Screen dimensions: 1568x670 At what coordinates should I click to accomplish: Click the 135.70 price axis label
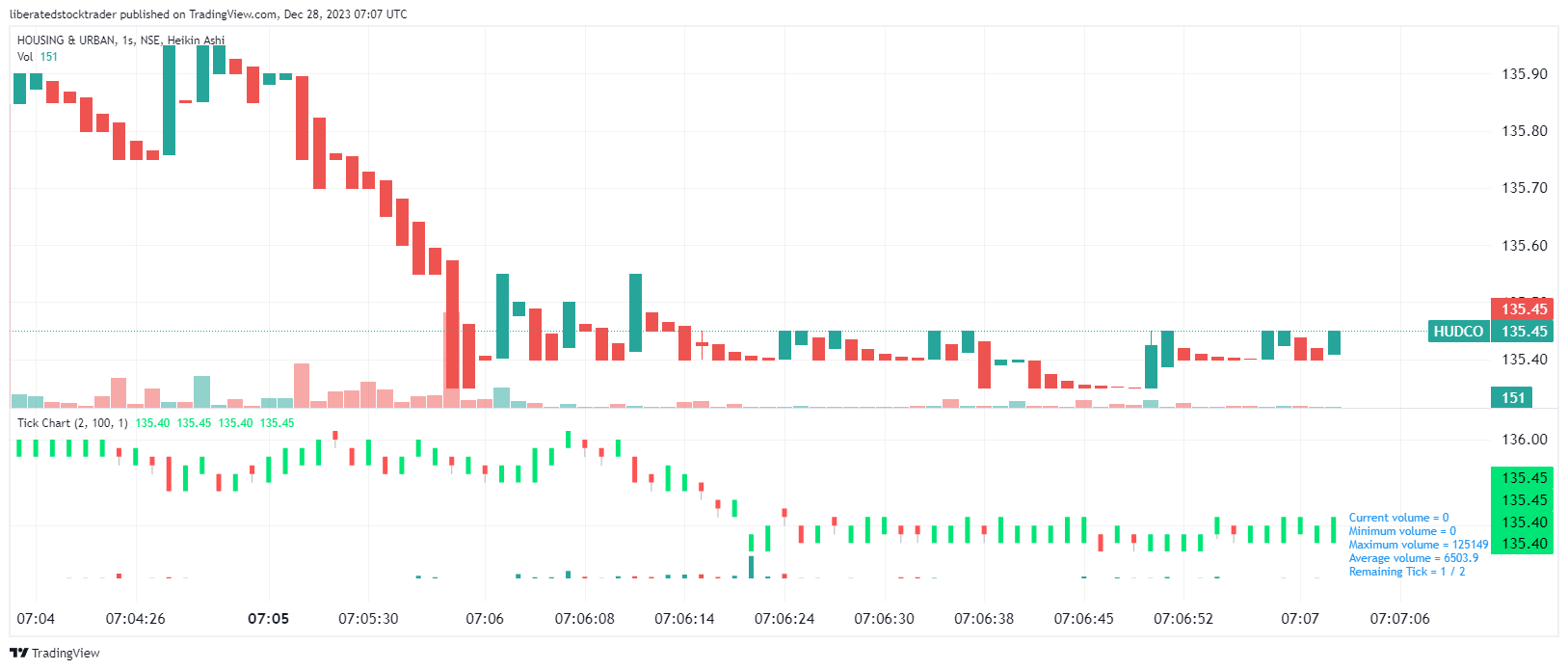point(1524,188)
